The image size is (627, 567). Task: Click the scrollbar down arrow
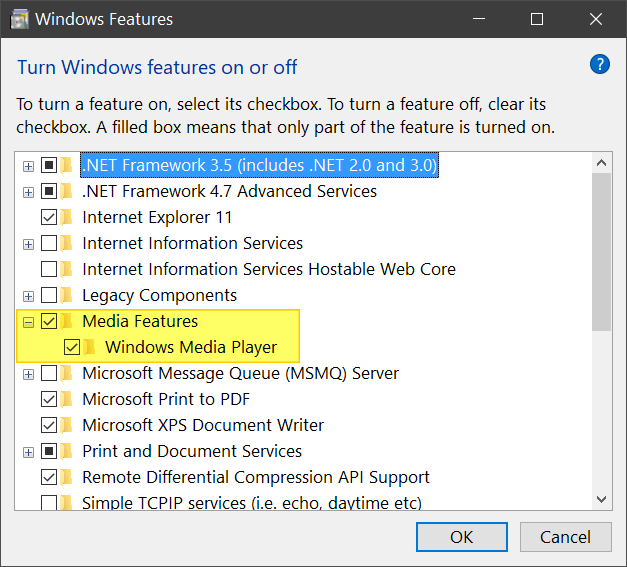pyautogui.click(x=601, y=499)
